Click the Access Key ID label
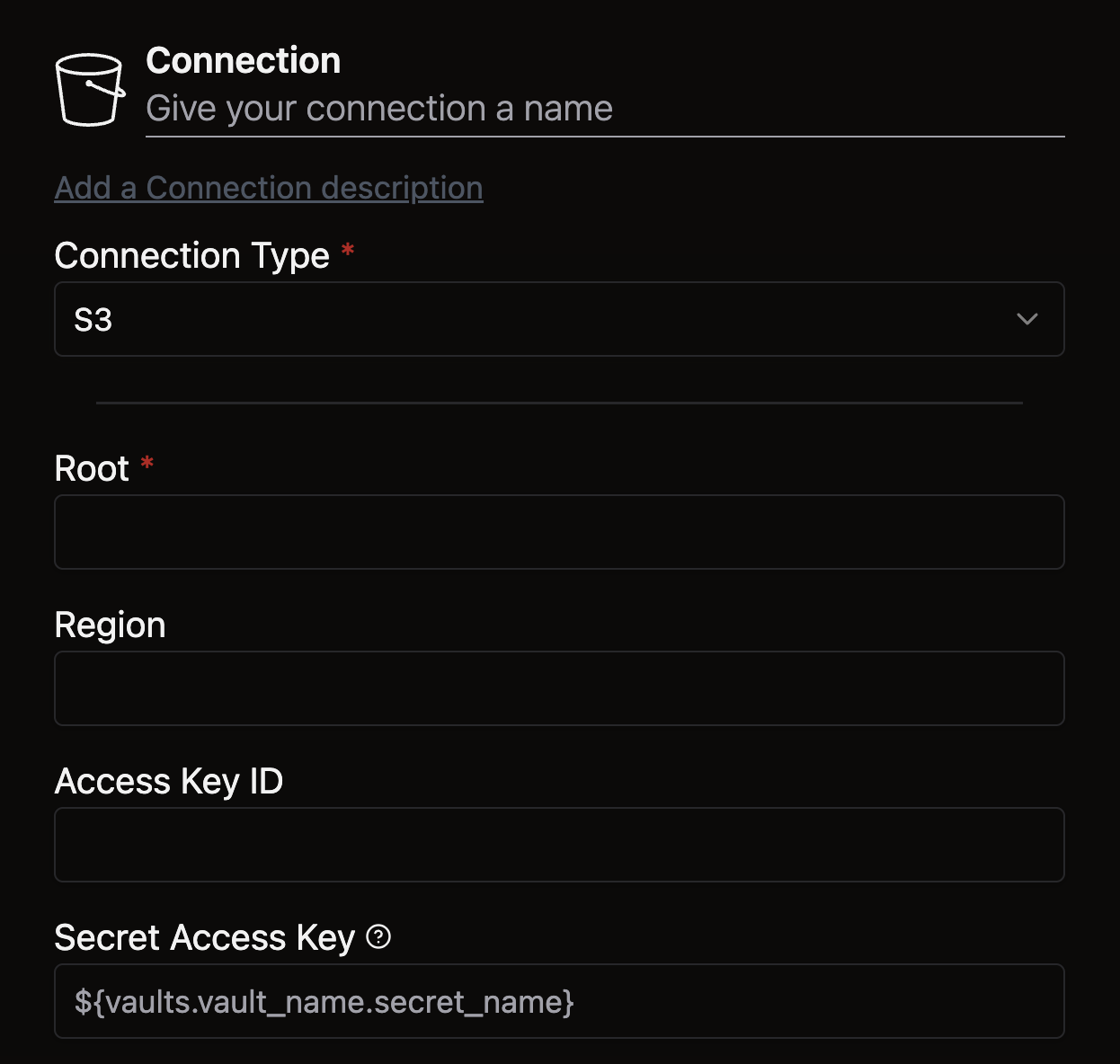1120x1064 pixels. [169, 782]
